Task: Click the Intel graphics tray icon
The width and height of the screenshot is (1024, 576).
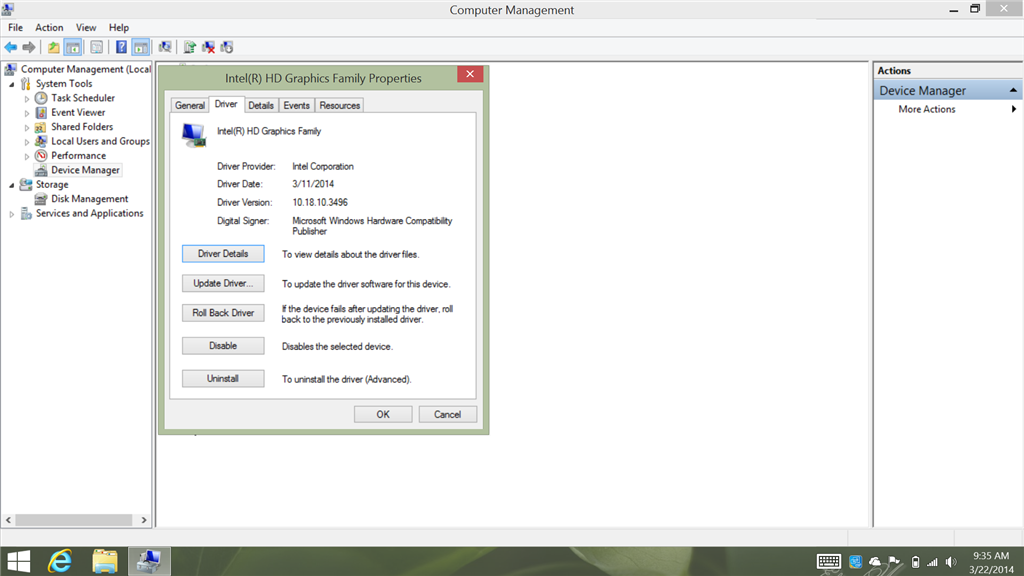Action: pyautogui.click(x=856, y=562)
